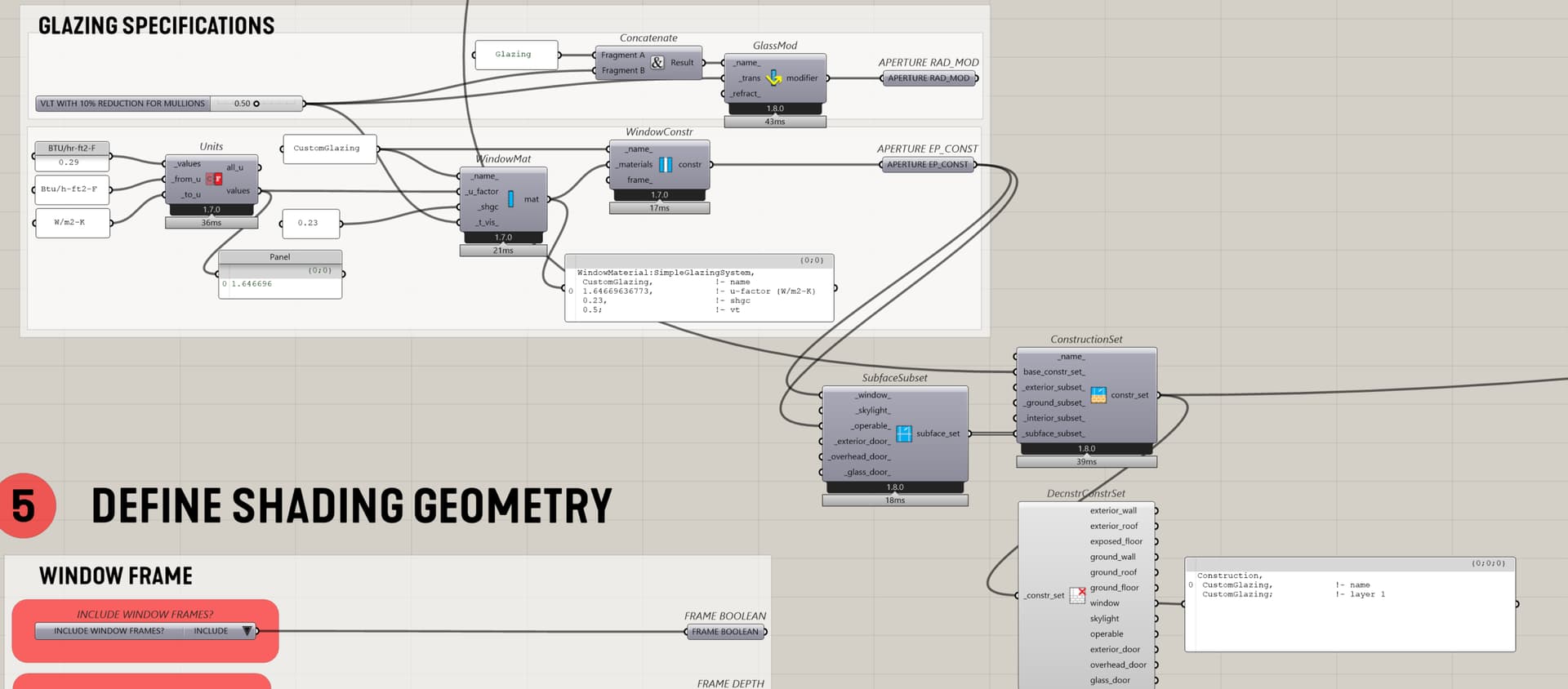Click the WindowConstr blue construction icon
1568x689 pixels.
pos(666,165)
